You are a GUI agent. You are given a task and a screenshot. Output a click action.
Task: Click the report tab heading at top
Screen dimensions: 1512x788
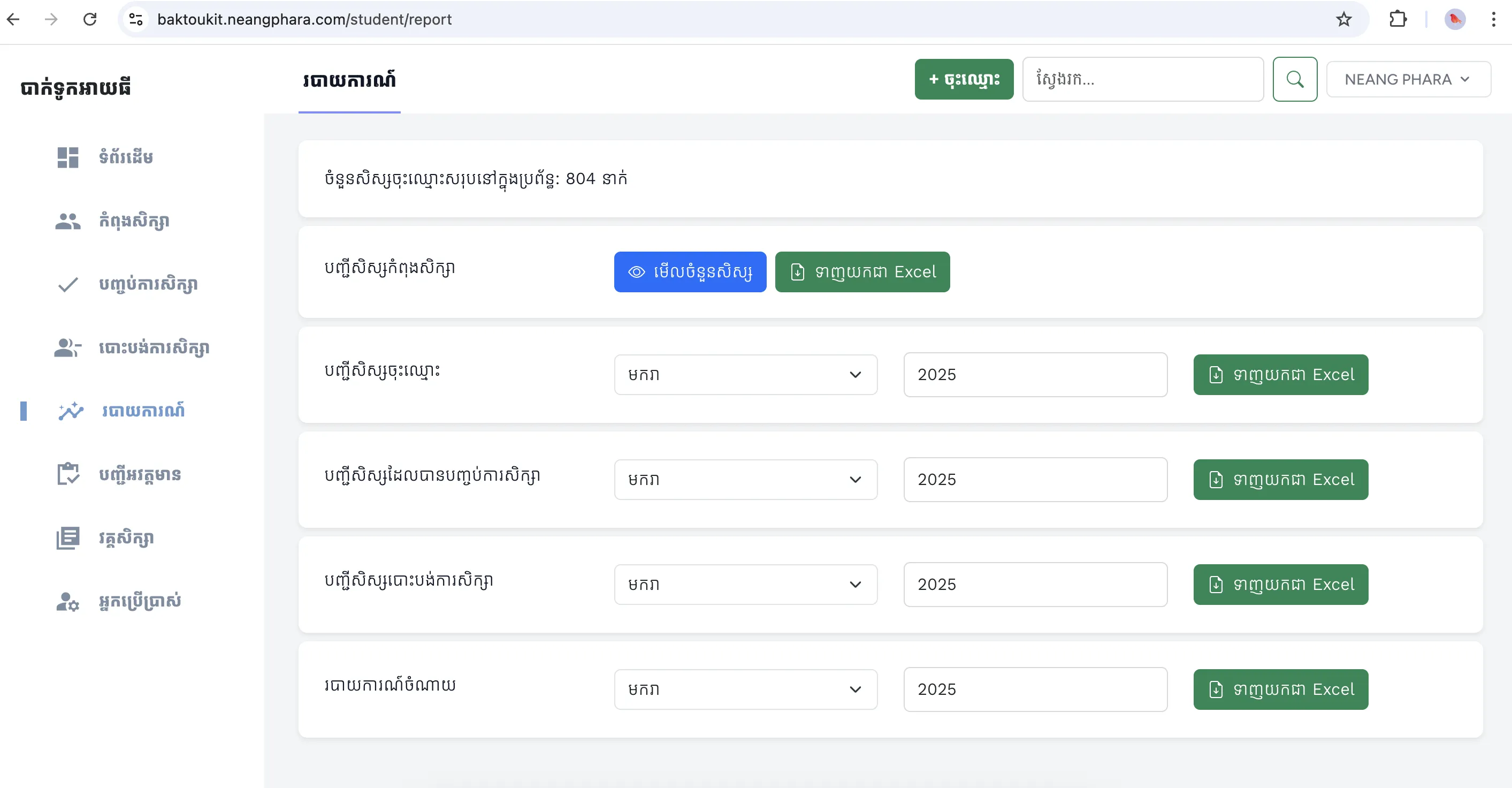(x=349, y=80)
